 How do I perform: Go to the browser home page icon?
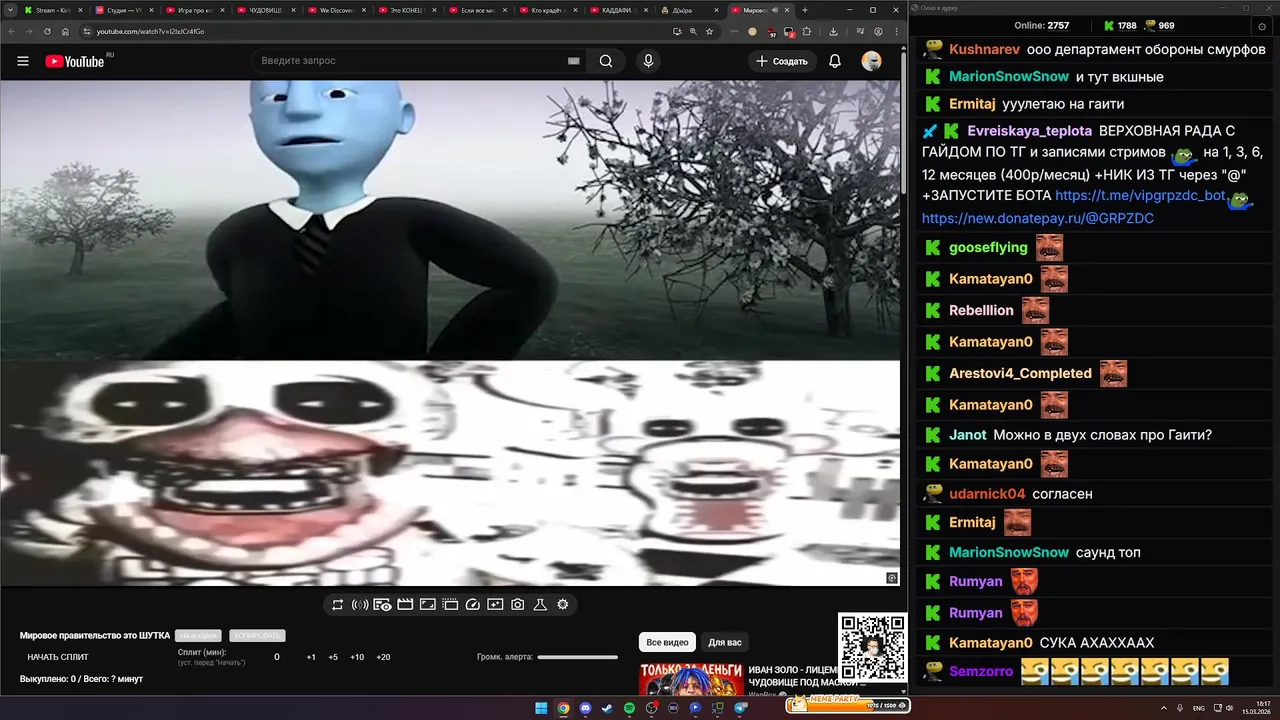tap(65, 31)
